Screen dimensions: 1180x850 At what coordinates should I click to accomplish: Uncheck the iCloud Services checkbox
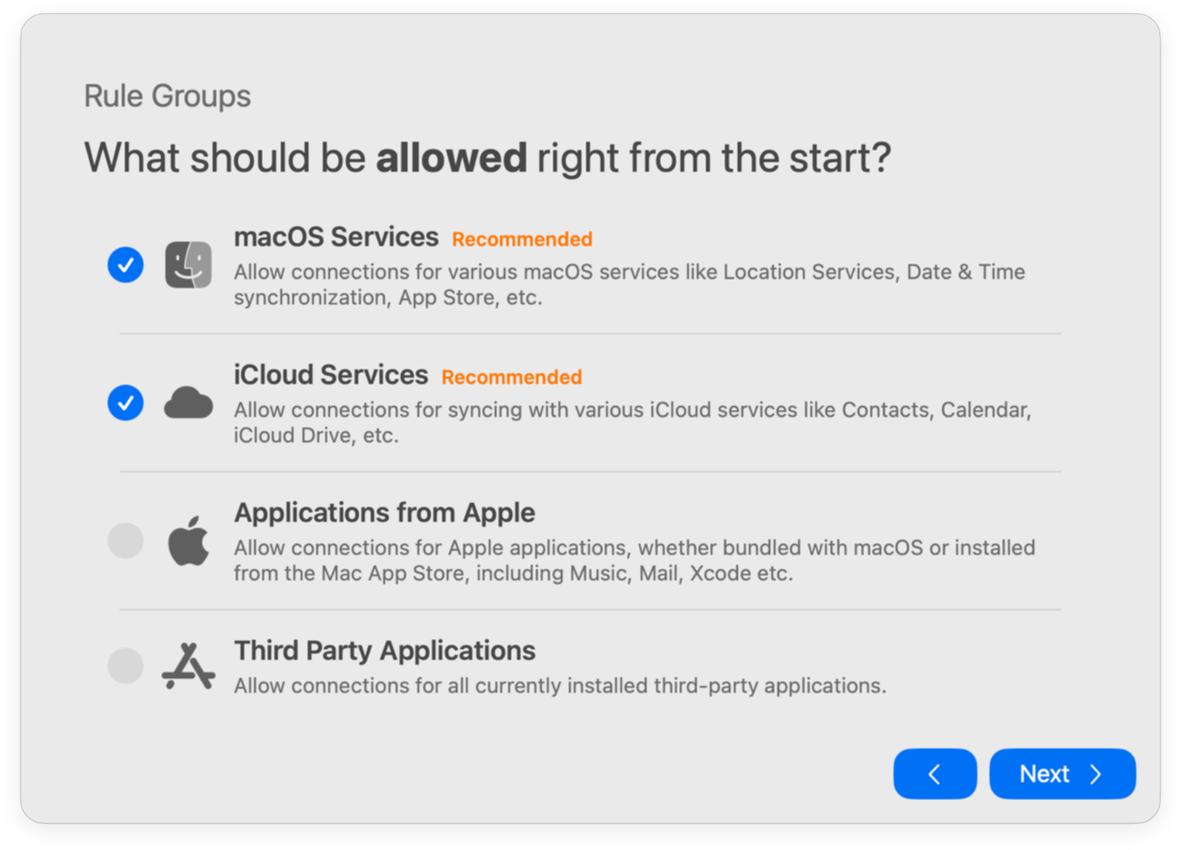pos(126,403)
